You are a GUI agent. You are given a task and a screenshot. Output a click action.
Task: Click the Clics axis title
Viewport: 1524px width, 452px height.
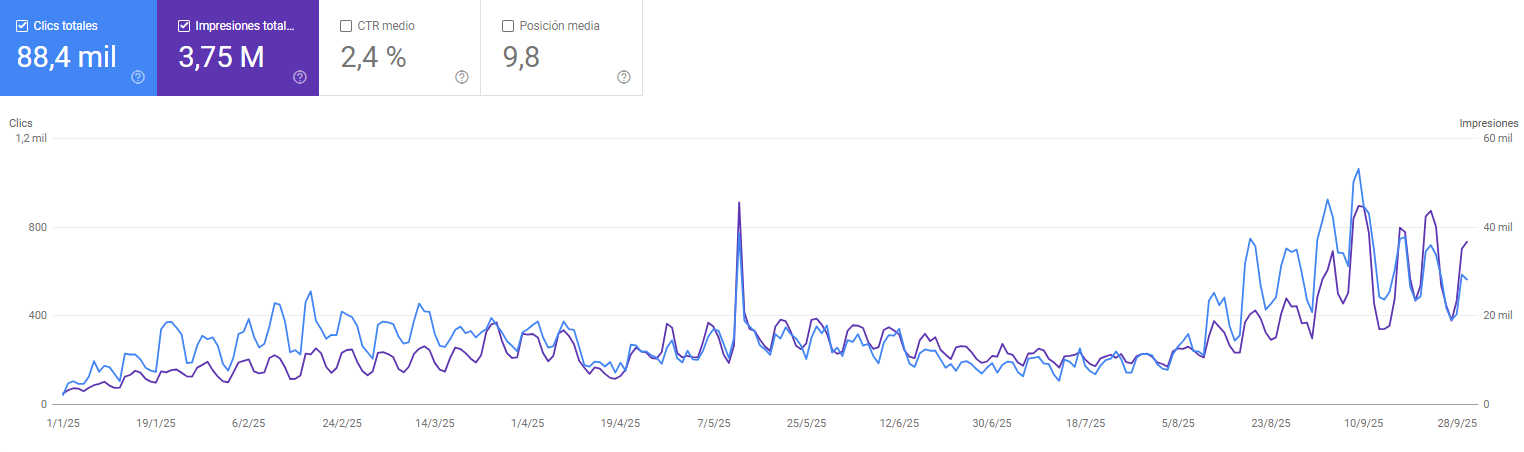(x=21, y=123)
